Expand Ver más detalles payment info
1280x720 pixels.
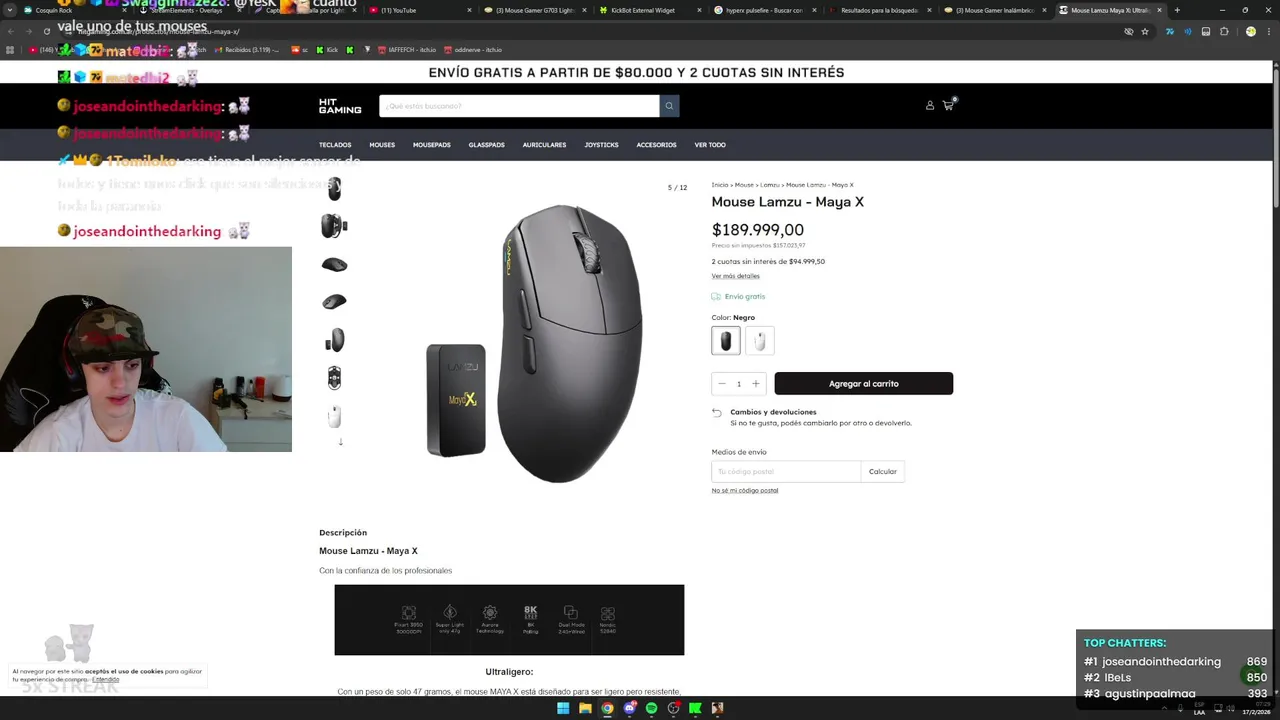(735, 276)
